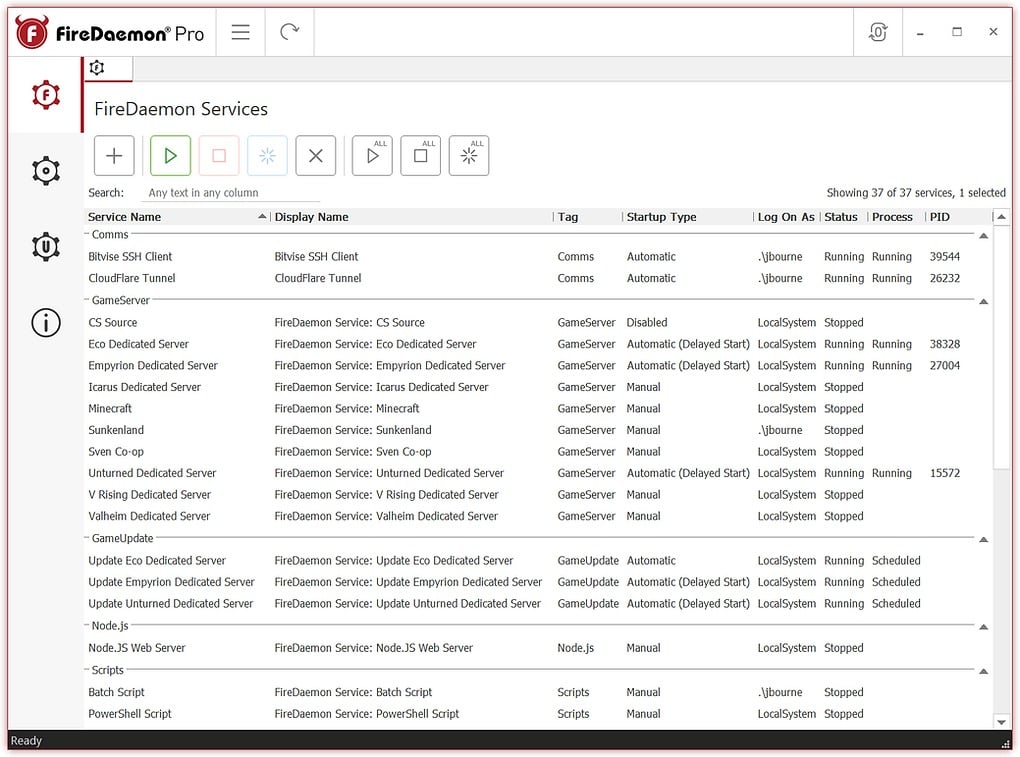Viewport: 1020px width, 757px height.
Task: Click scrollbar down arrow of services list
Action: coord(1002,721)
